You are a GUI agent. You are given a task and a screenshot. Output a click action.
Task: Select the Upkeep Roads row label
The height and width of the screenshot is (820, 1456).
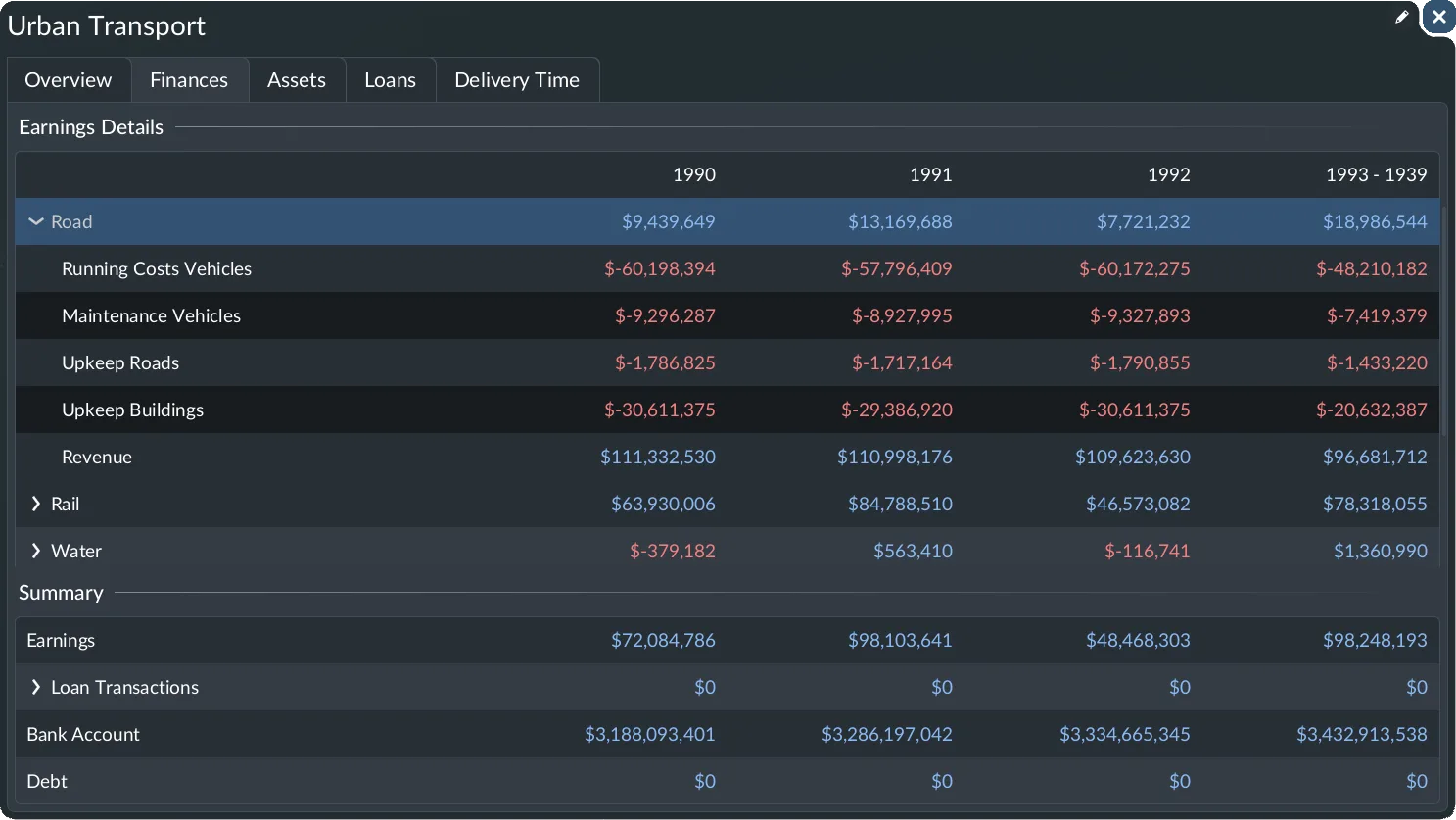point(120,362)
